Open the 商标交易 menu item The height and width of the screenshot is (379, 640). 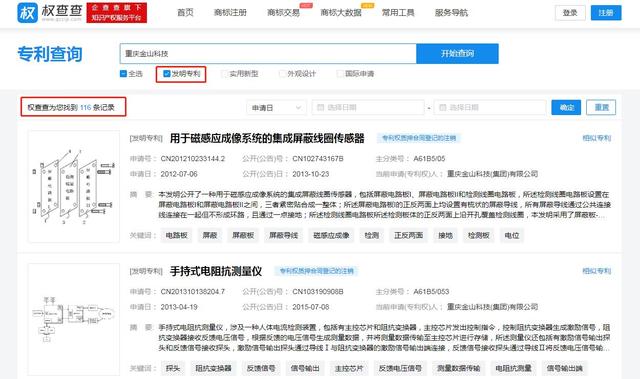tap(283, 13)
